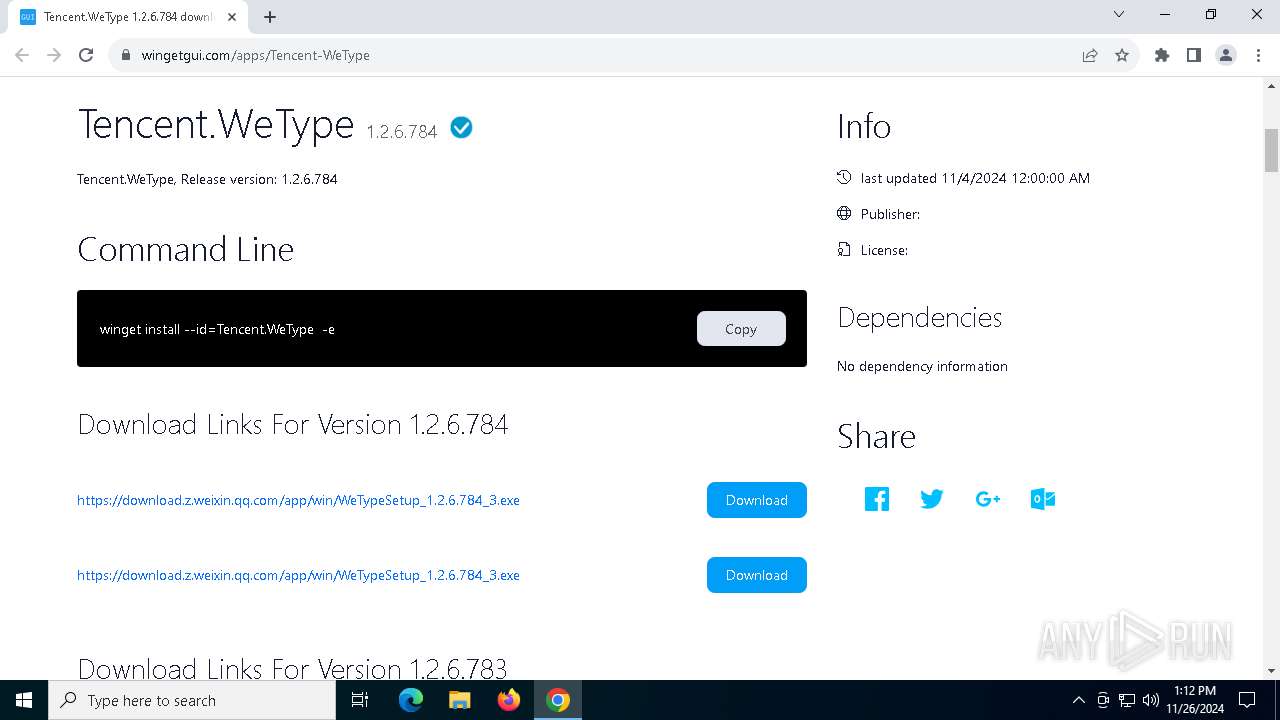The height and width of the screenshot is (720, 1280).
Task: Open network status tray icon
Action: point(1127,700)
